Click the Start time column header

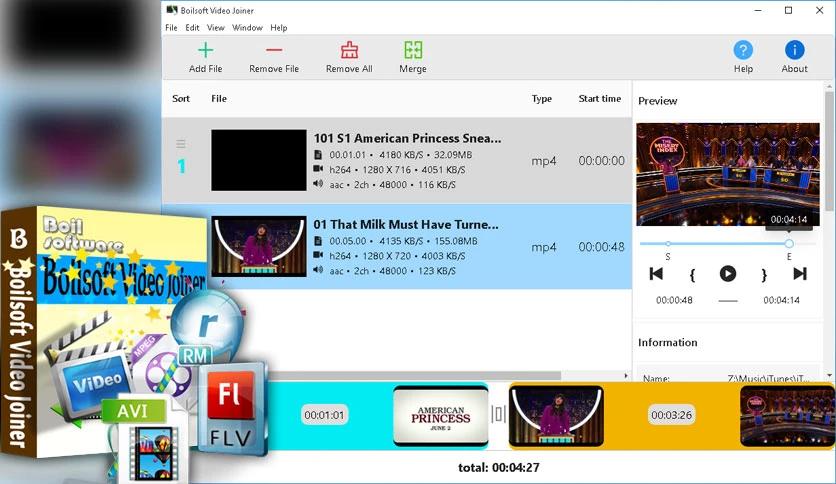point(600,99)
